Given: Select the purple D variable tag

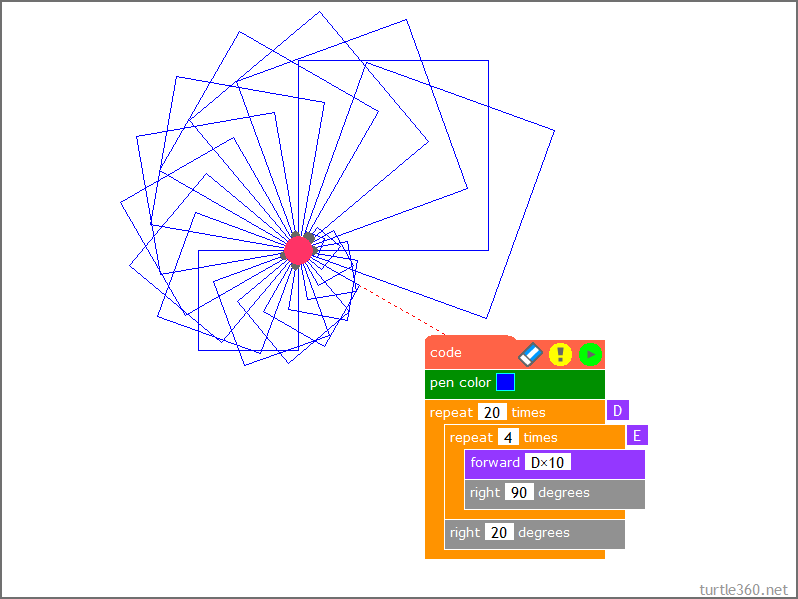Looking at the screenshot, I should pos(617,410).
